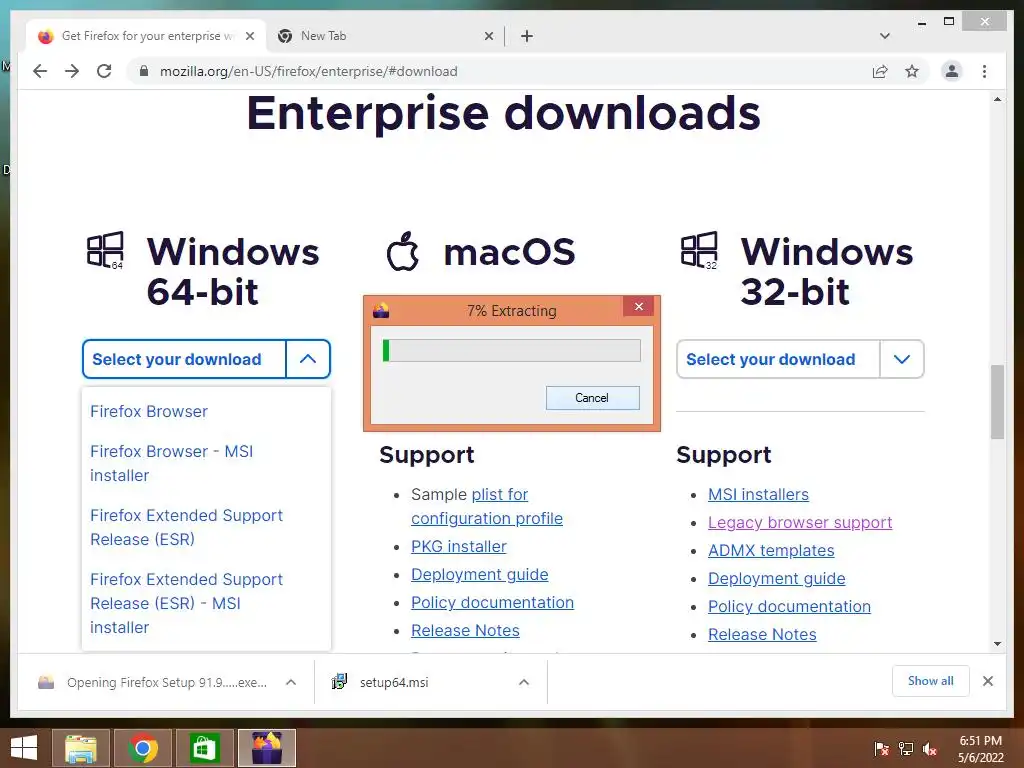Click the extracting dialog's Firefox icon
The width and height of the screenshot is (1024, 768).
[x=381, y=310]
